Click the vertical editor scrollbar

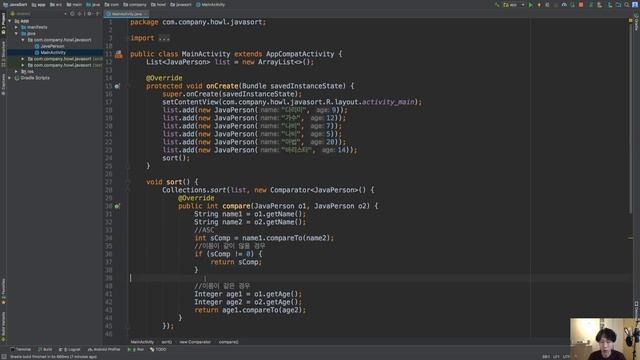(x=631, y=118)
